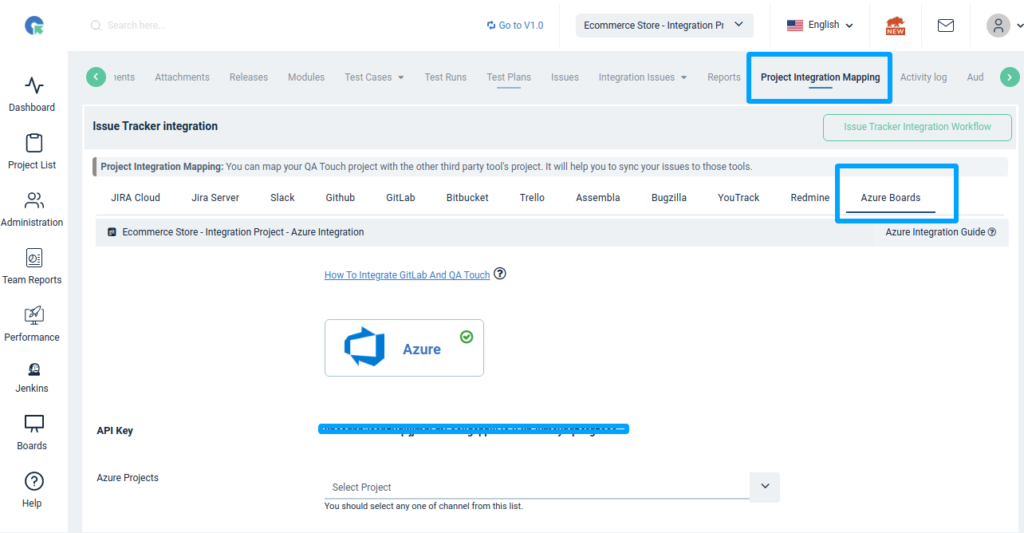Select the Azure integration card
The width and height of the screenshot is (1024, 533).
(x=404, y=348)
